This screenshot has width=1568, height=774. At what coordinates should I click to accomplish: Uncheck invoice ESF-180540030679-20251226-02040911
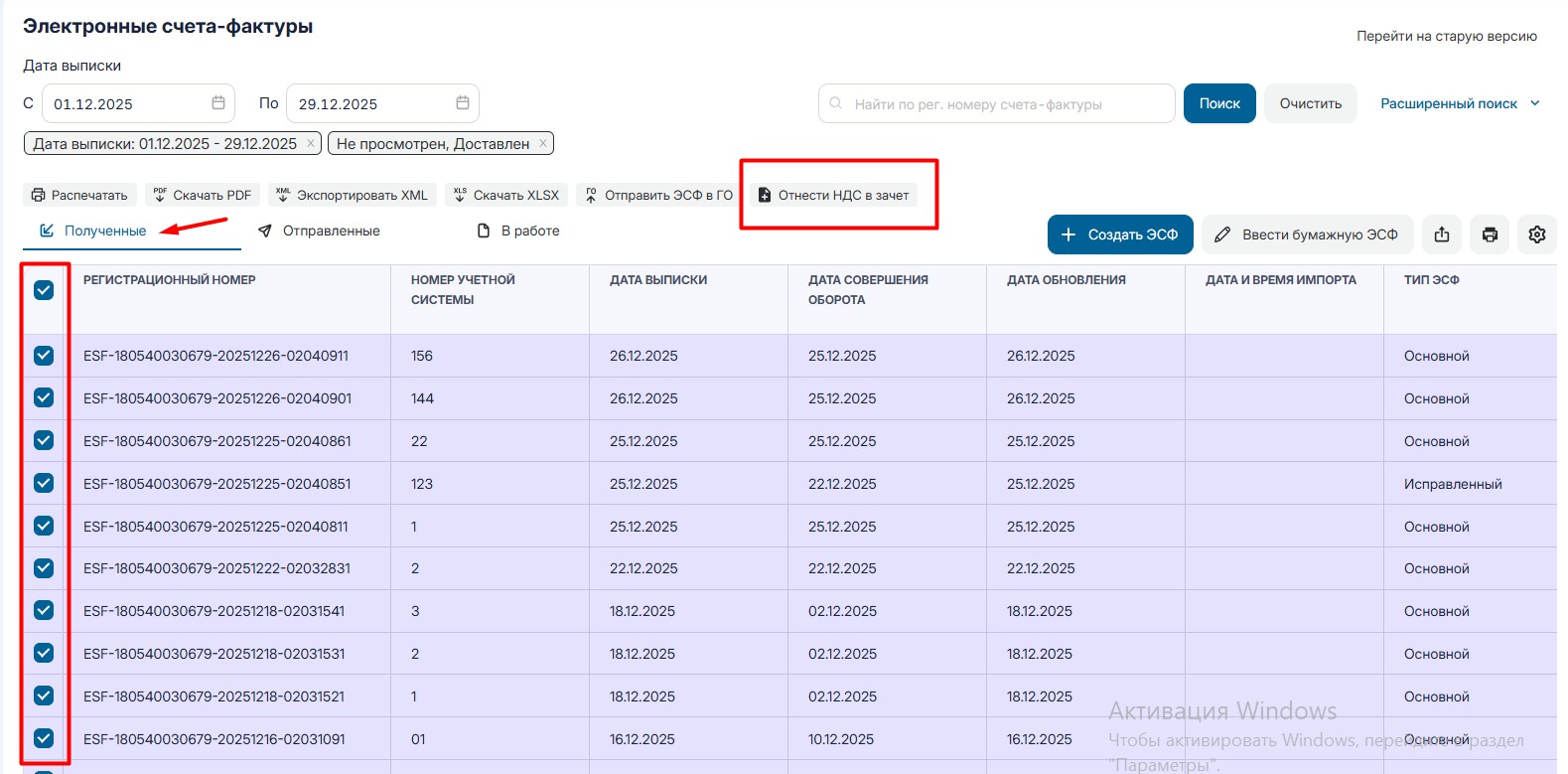pos(44,356)
